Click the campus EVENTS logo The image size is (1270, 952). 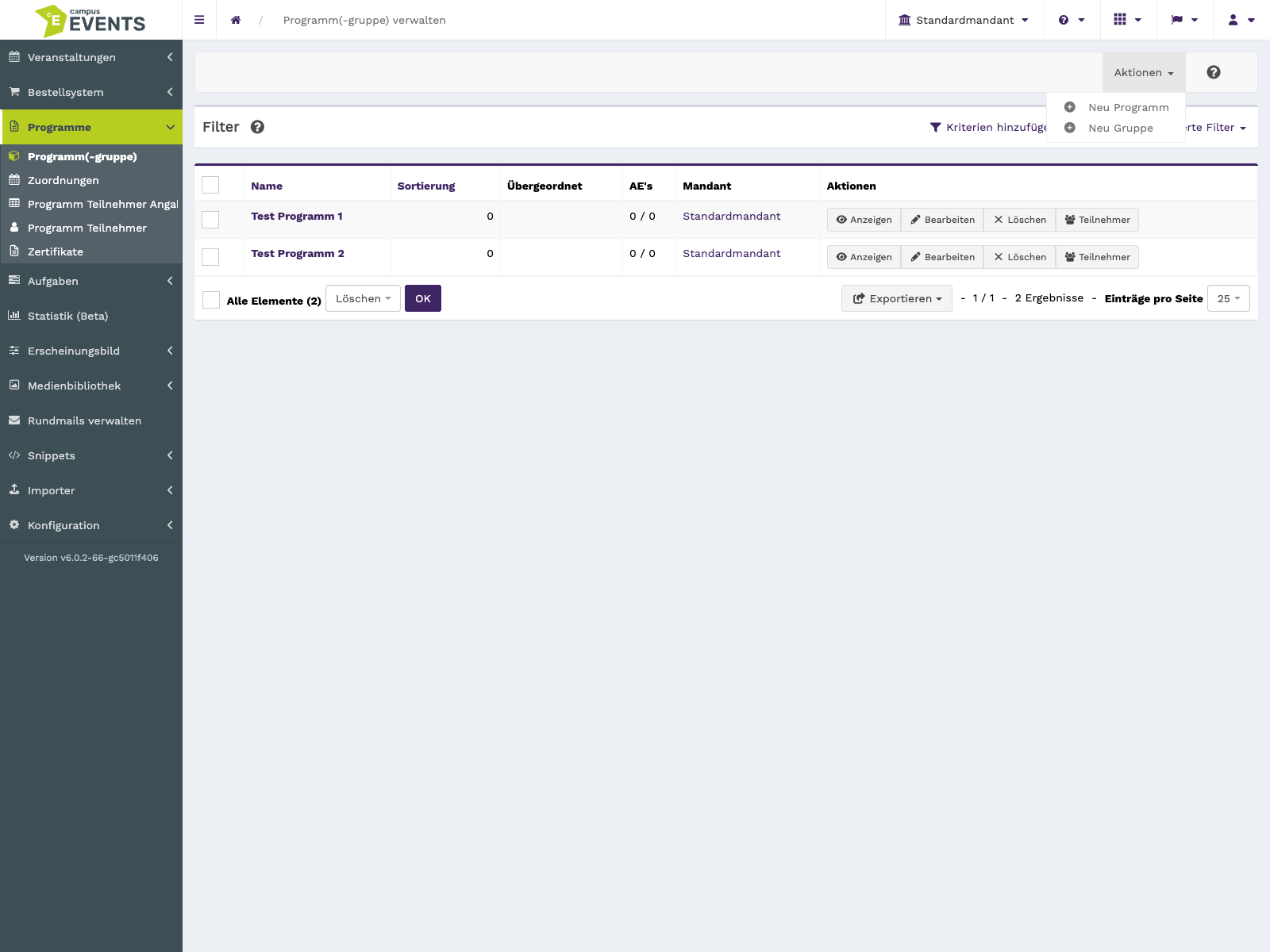90,21
